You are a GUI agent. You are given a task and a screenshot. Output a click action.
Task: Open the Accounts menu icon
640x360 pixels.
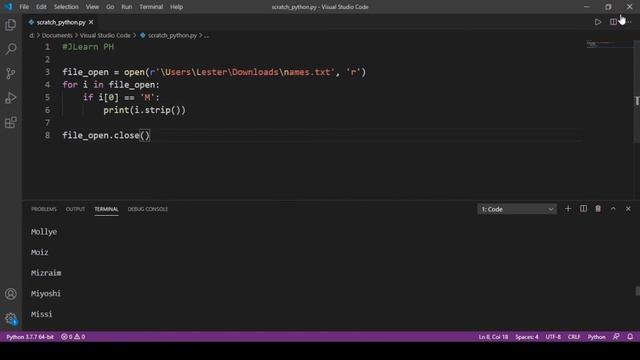coord(11,294)
